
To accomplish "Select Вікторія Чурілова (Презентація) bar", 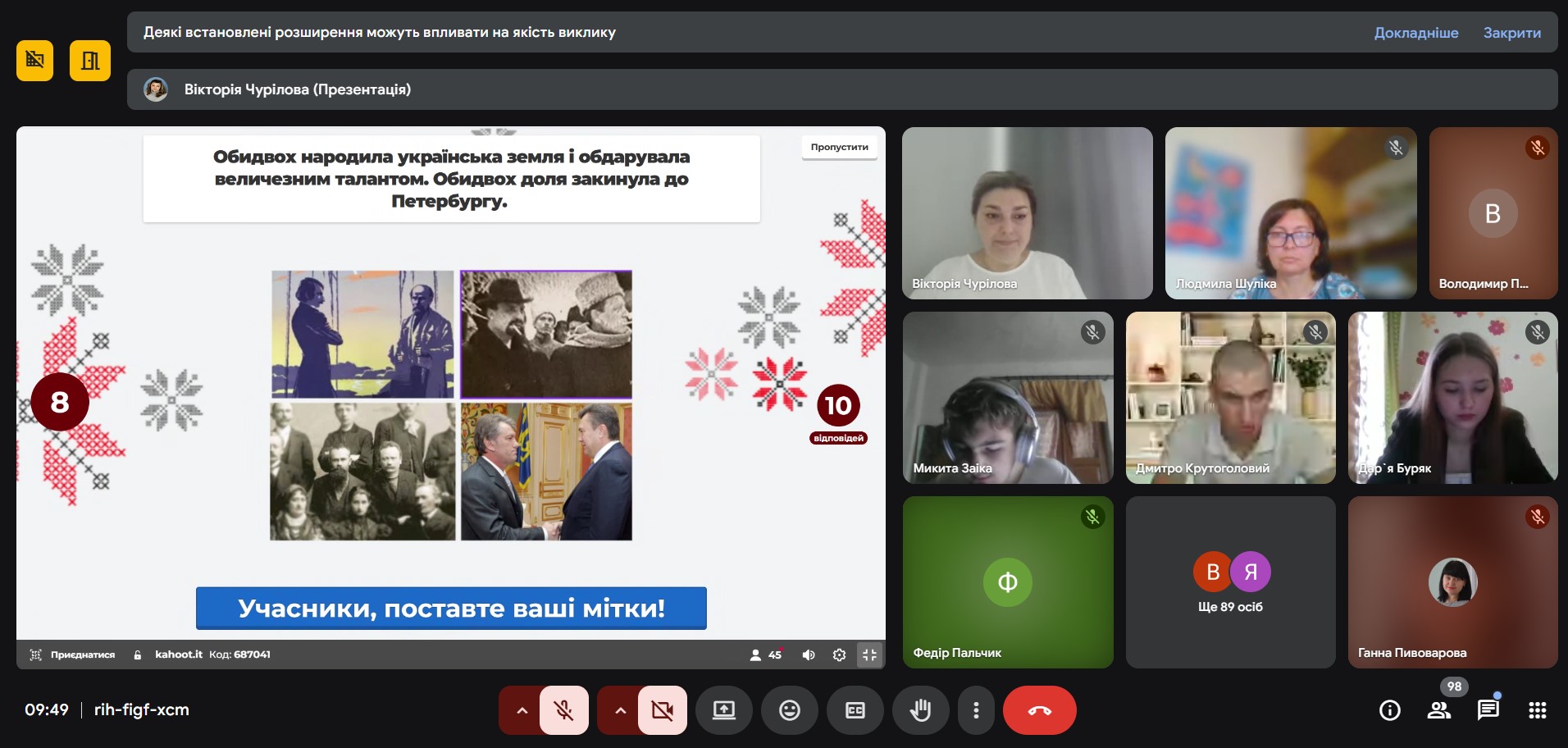I will pyautogui.click(x=842, y=89).
